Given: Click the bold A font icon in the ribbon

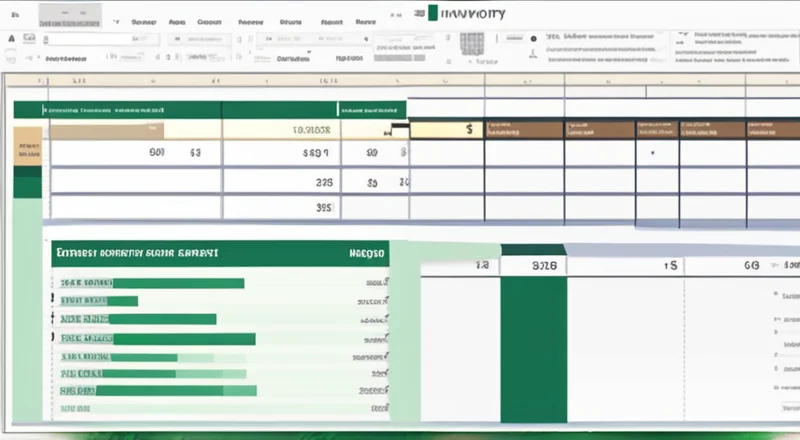Looking at the screenshot, I should tap(11, 38).
